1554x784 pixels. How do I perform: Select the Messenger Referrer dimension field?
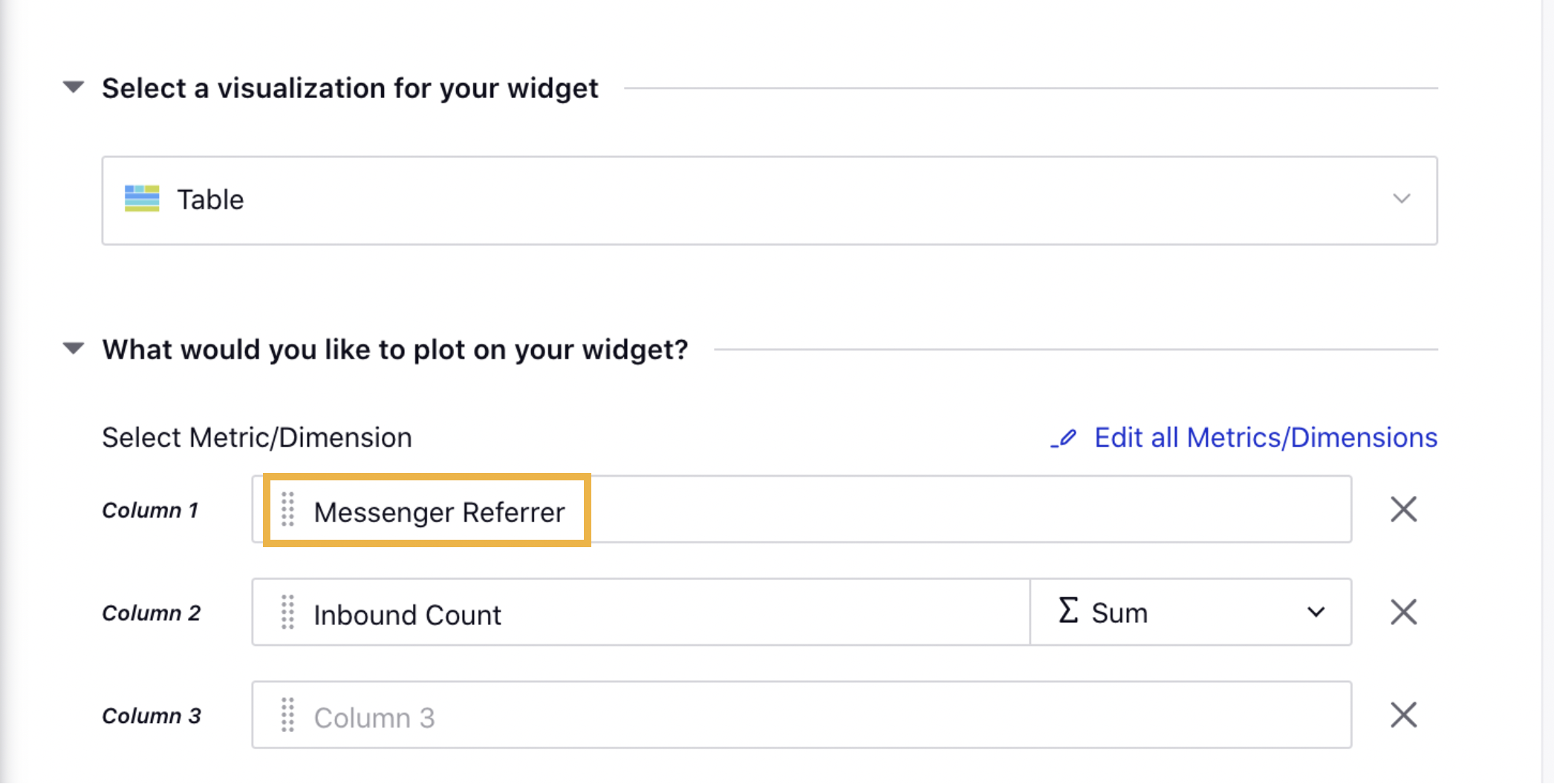[x=439, y=512]
